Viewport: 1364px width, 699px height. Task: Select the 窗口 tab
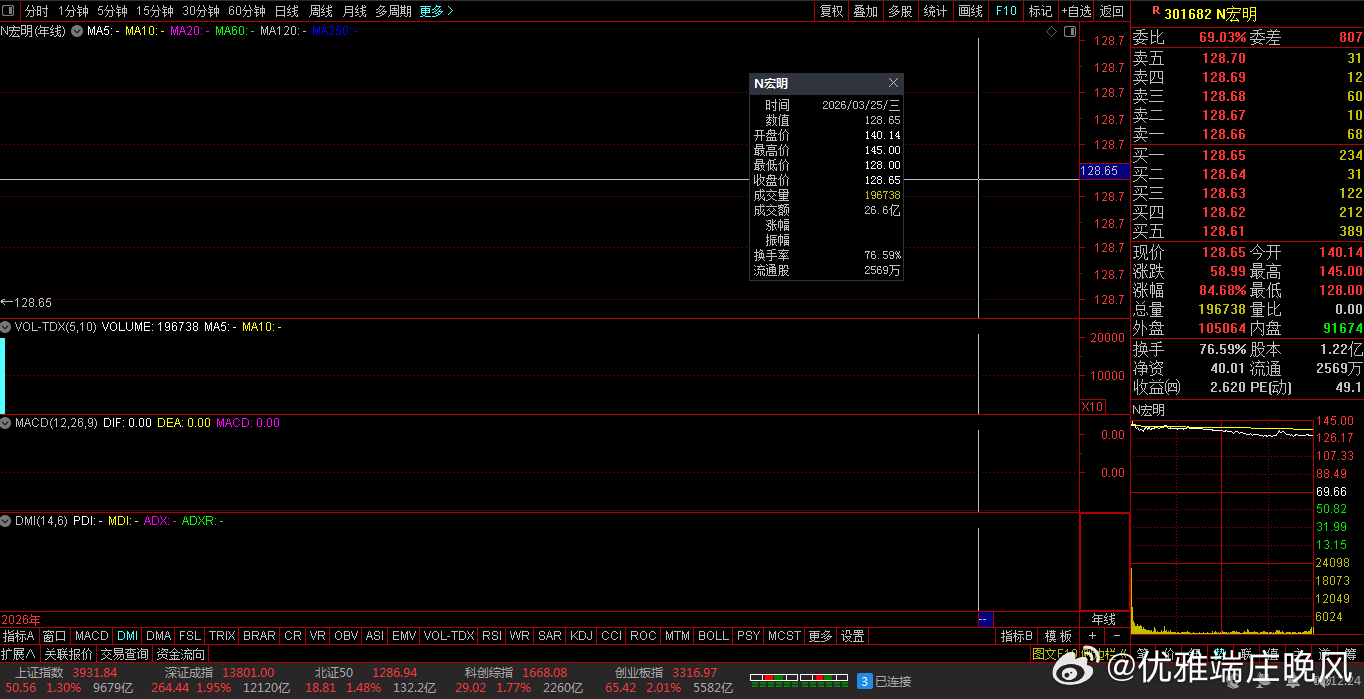click(x=54, y=636)
